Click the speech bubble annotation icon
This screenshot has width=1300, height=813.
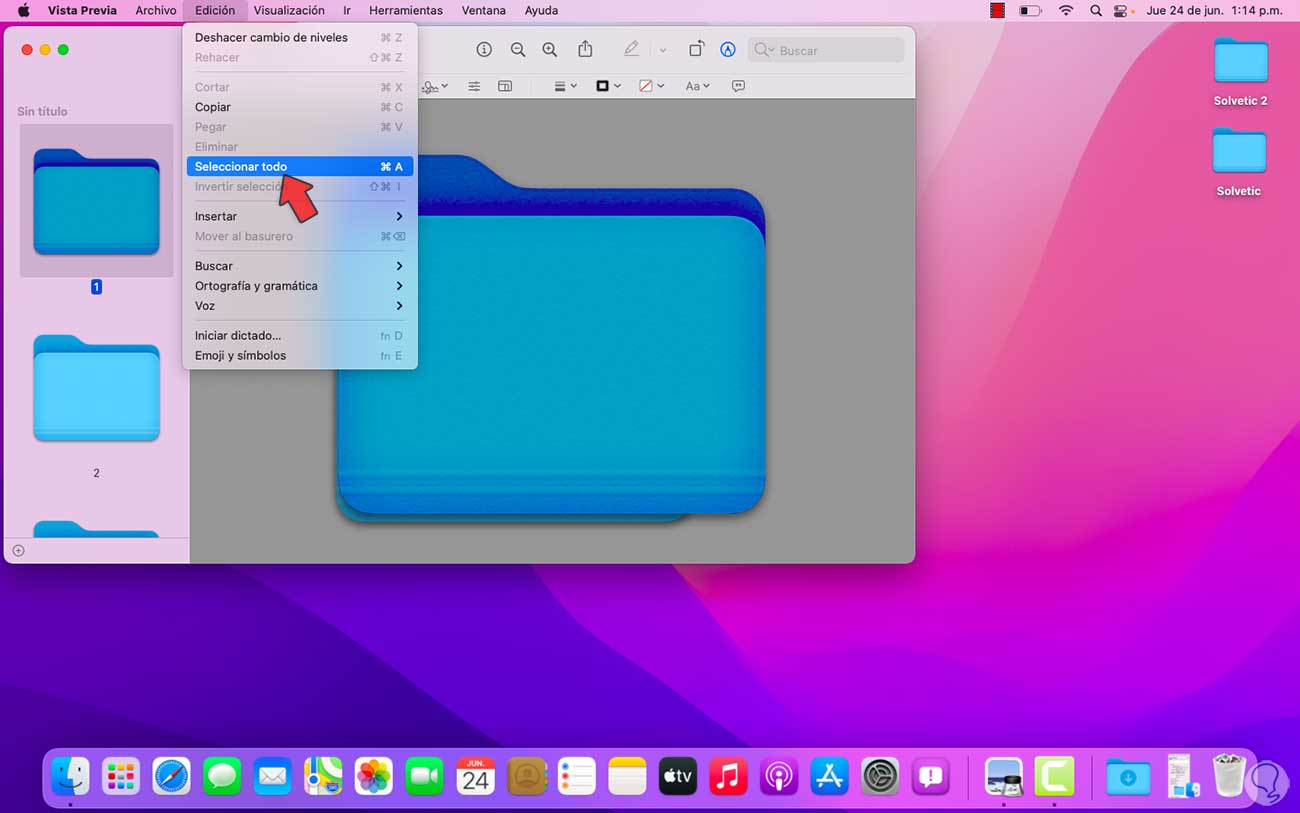(x=738, y=87)
